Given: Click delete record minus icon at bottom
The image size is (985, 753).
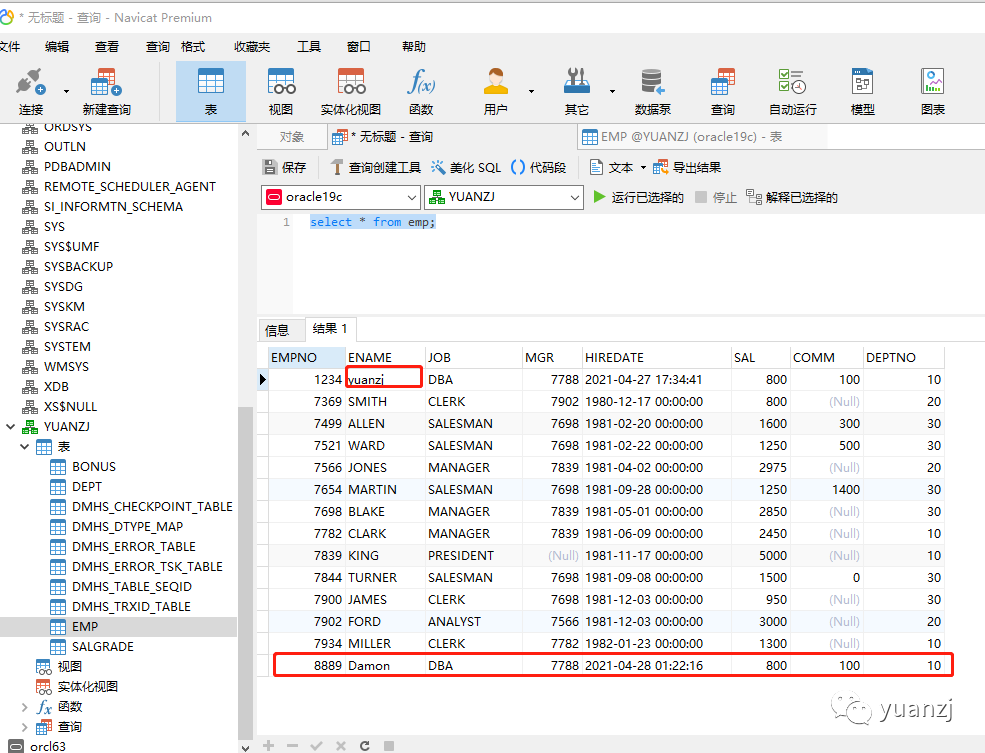Looking at the screenshot, I should click(x=292, y=745).
